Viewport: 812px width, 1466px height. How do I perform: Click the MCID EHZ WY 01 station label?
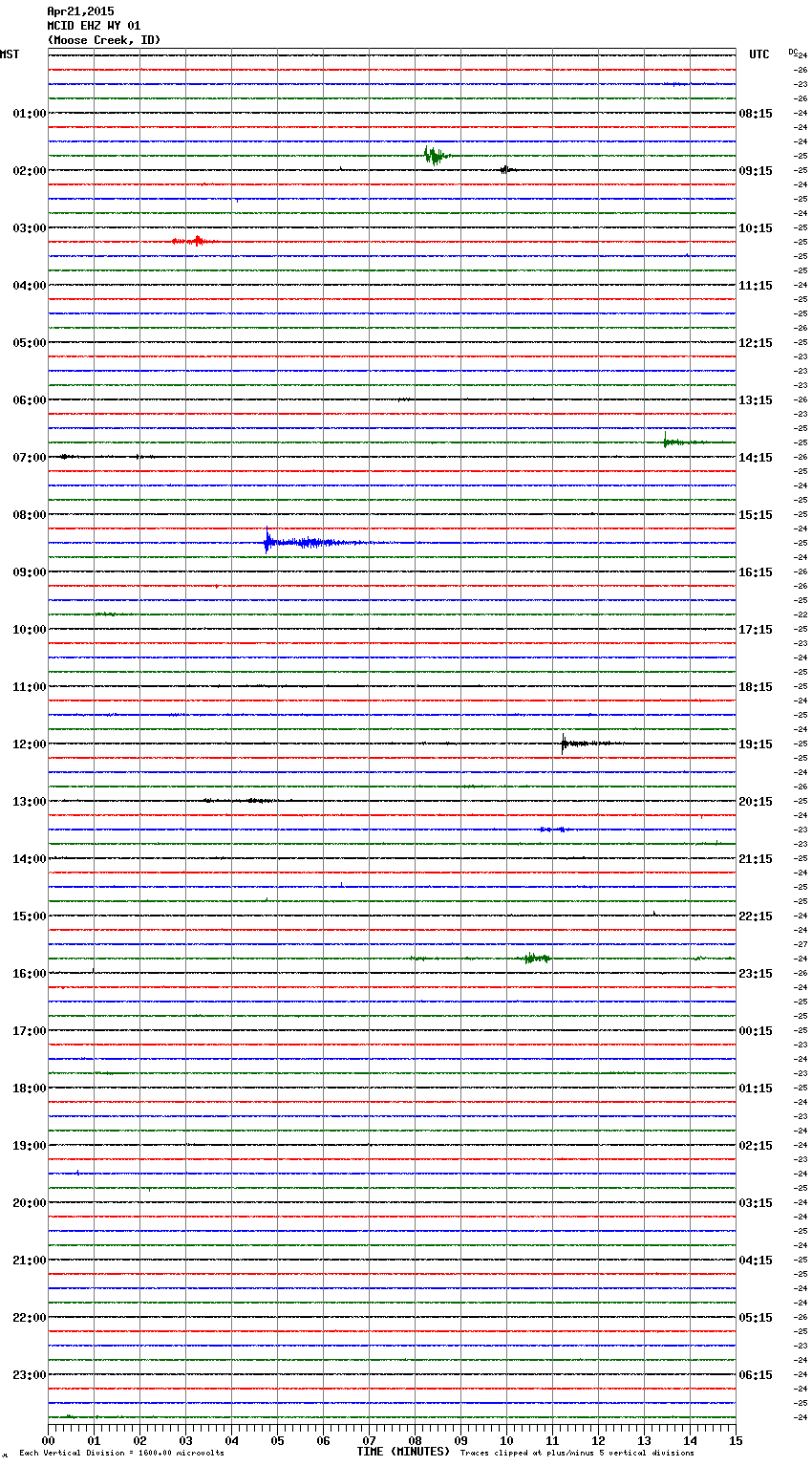pyautogui.click(x=94, y=26)
